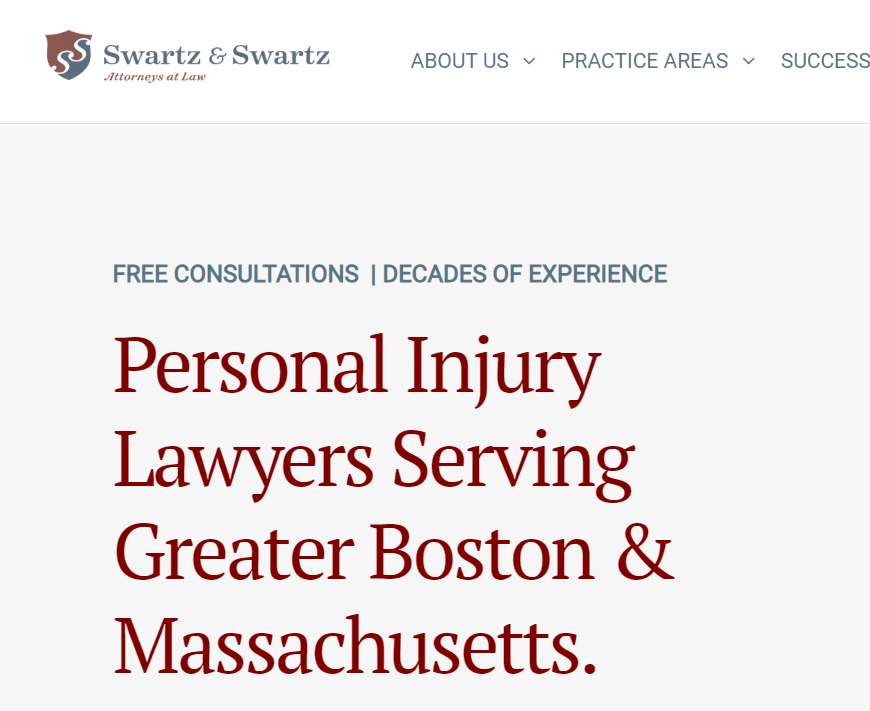Open the PRACTICE AREAS menu item
870x711 pixels.
tap(645, 61)
